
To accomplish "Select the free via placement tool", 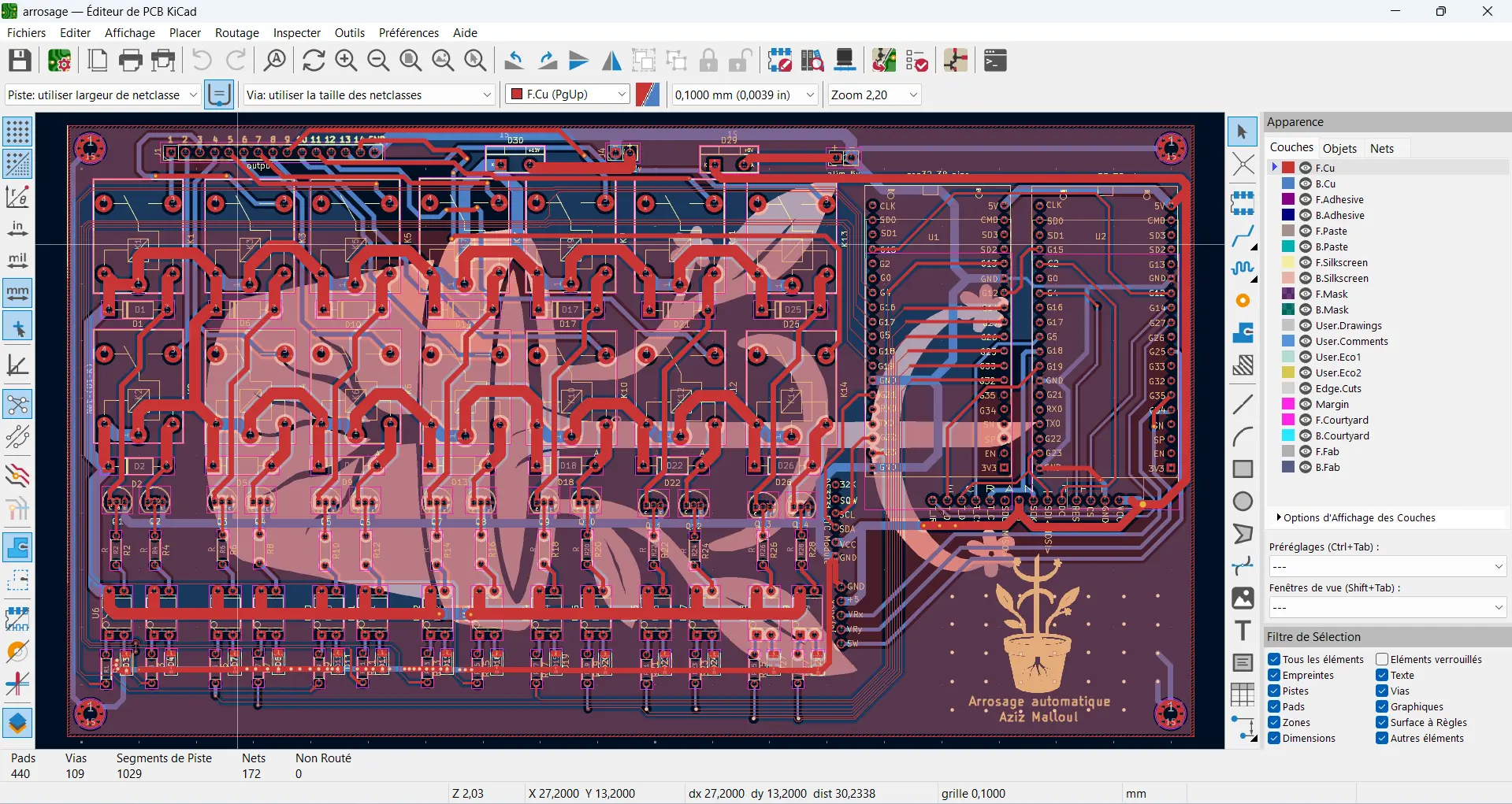I will pyautogui.click(x=1243, y=301).
